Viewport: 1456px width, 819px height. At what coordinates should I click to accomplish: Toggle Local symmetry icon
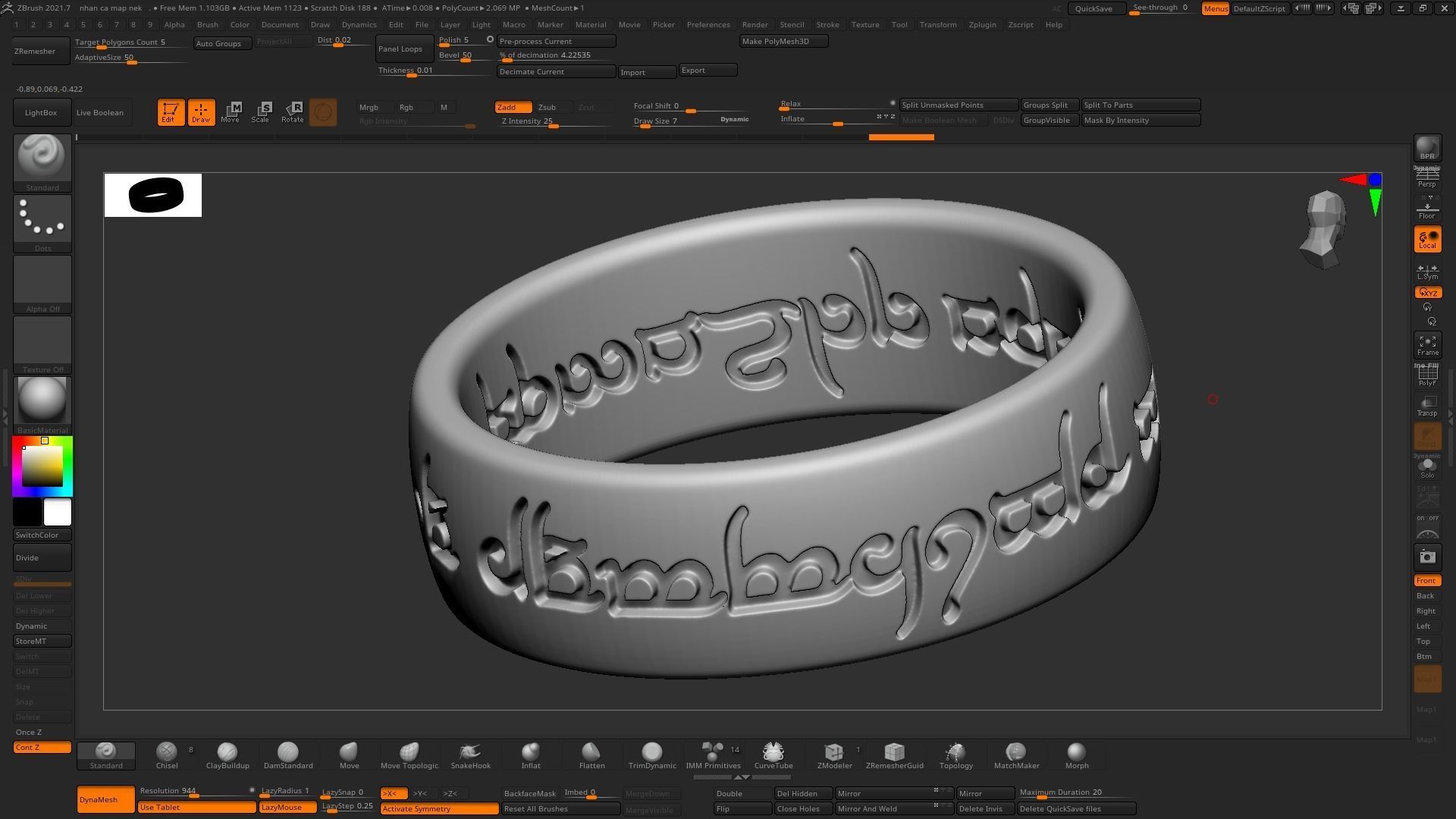pos(1427,240)
